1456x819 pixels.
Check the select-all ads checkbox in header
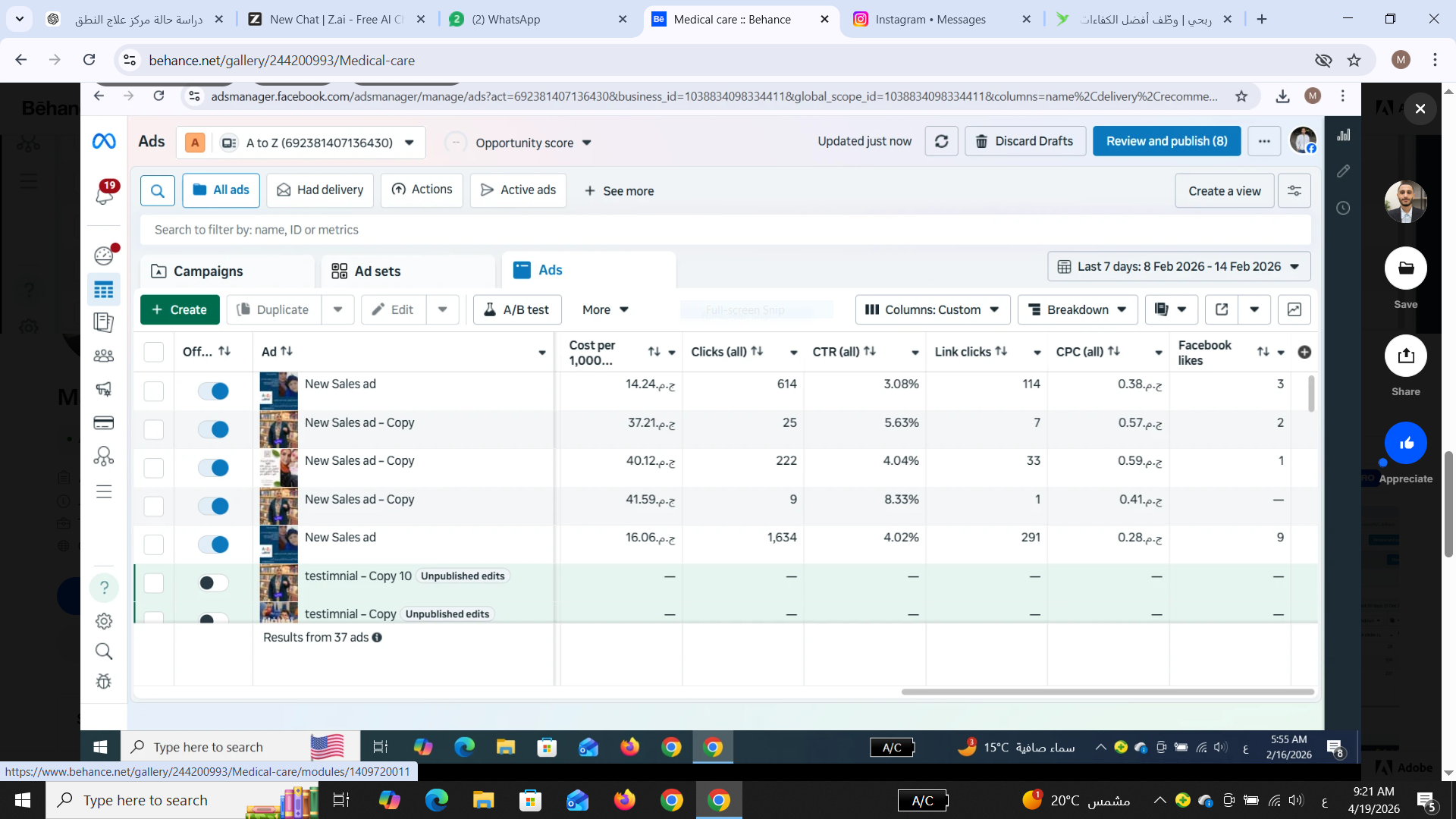pos(154,352)
